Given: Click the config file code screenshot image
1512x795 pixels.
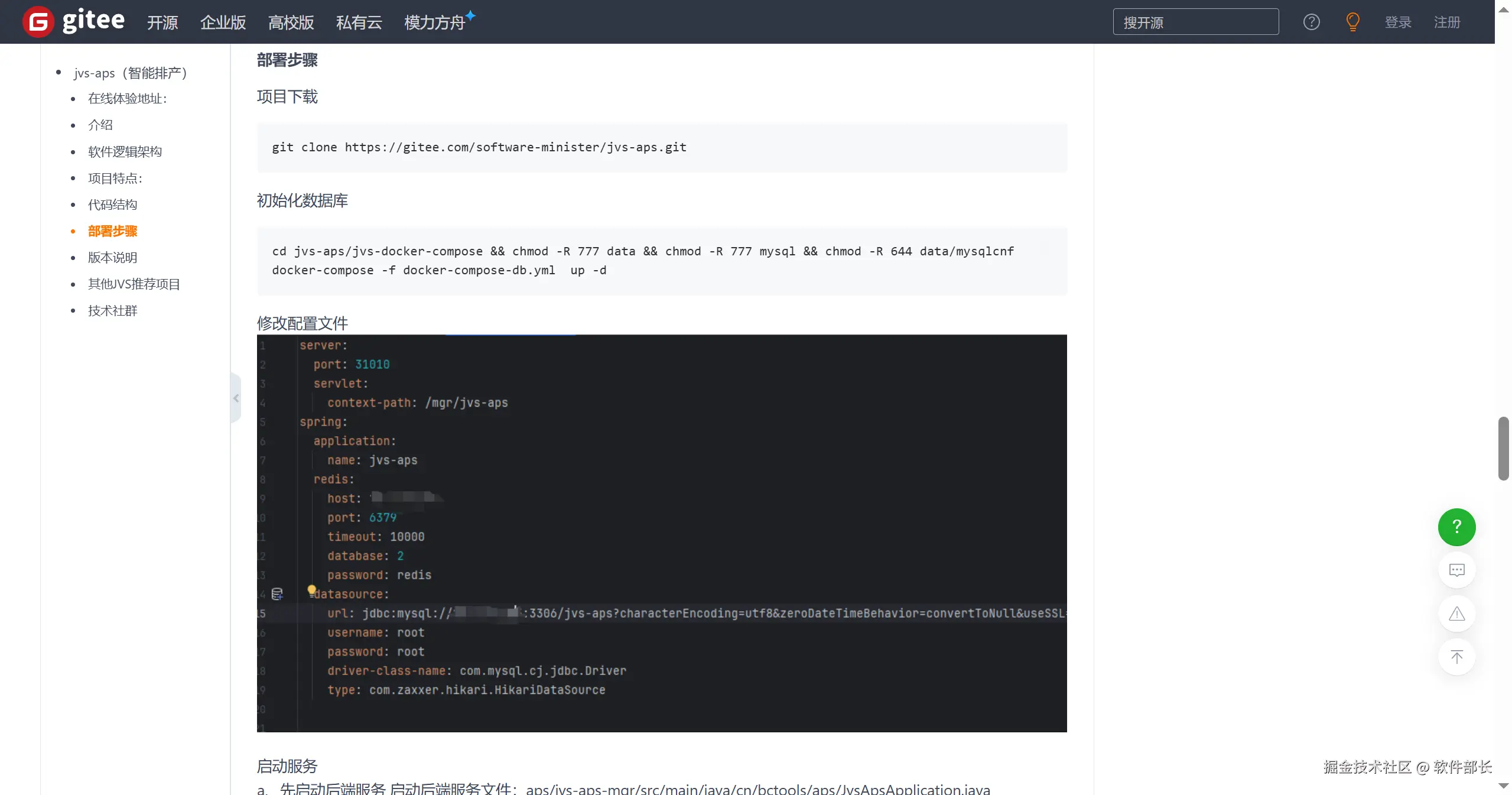Looking at the screenshot, I should (661, 533).
